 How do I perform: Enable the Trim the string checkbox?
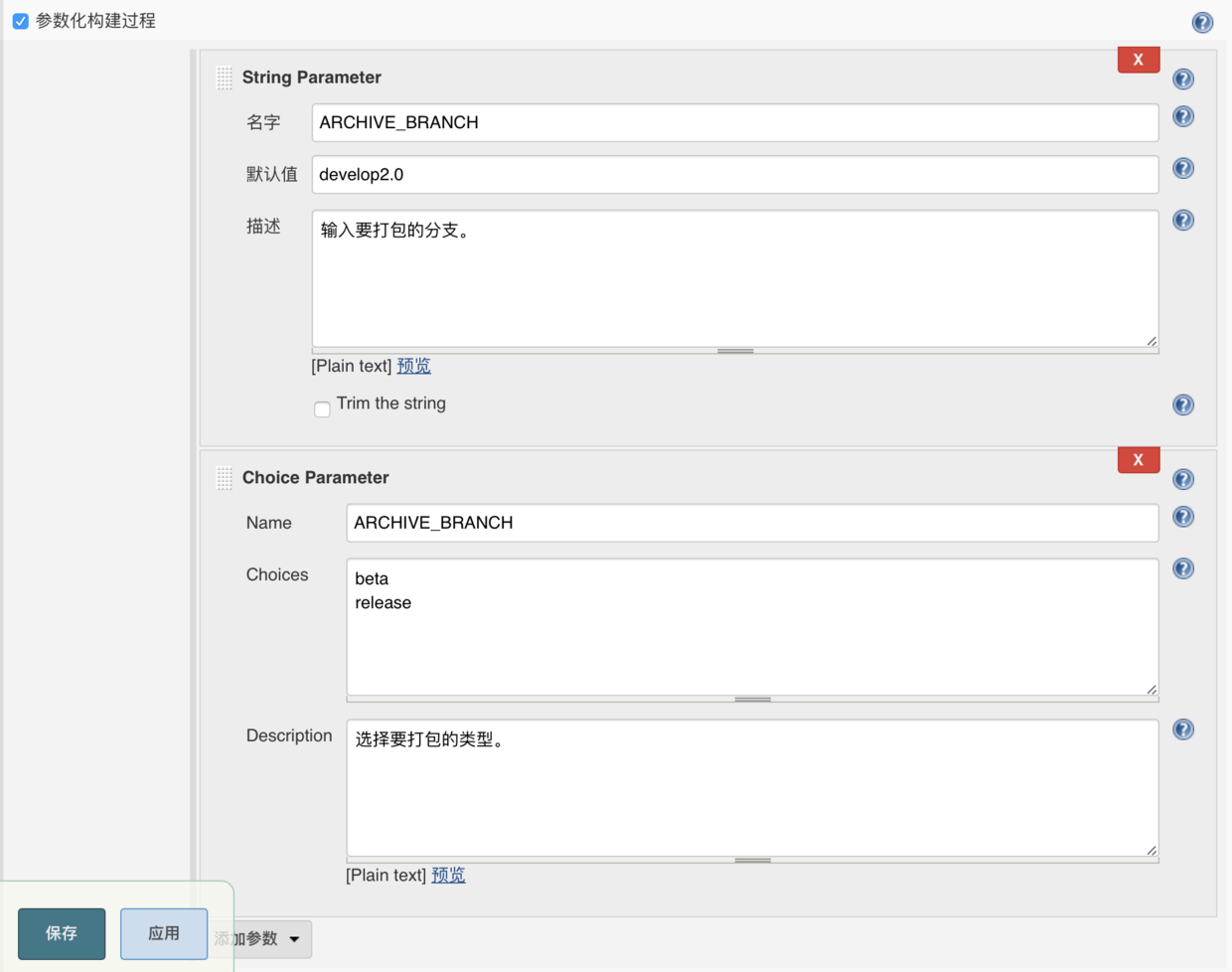tap(322, 408)
